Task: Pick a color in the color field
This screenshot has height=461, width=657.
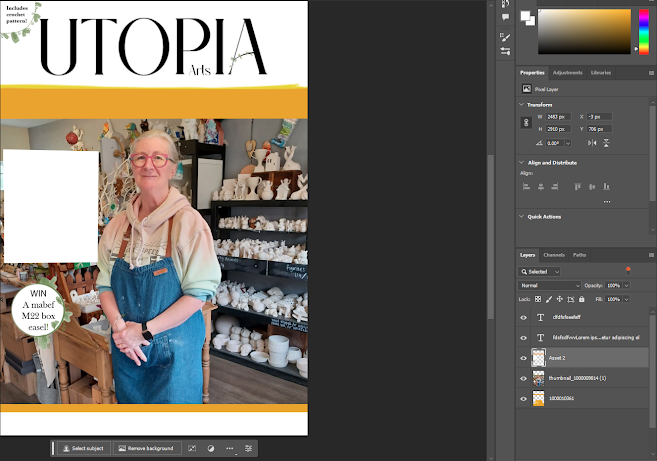Action: (x=585, y=31)
